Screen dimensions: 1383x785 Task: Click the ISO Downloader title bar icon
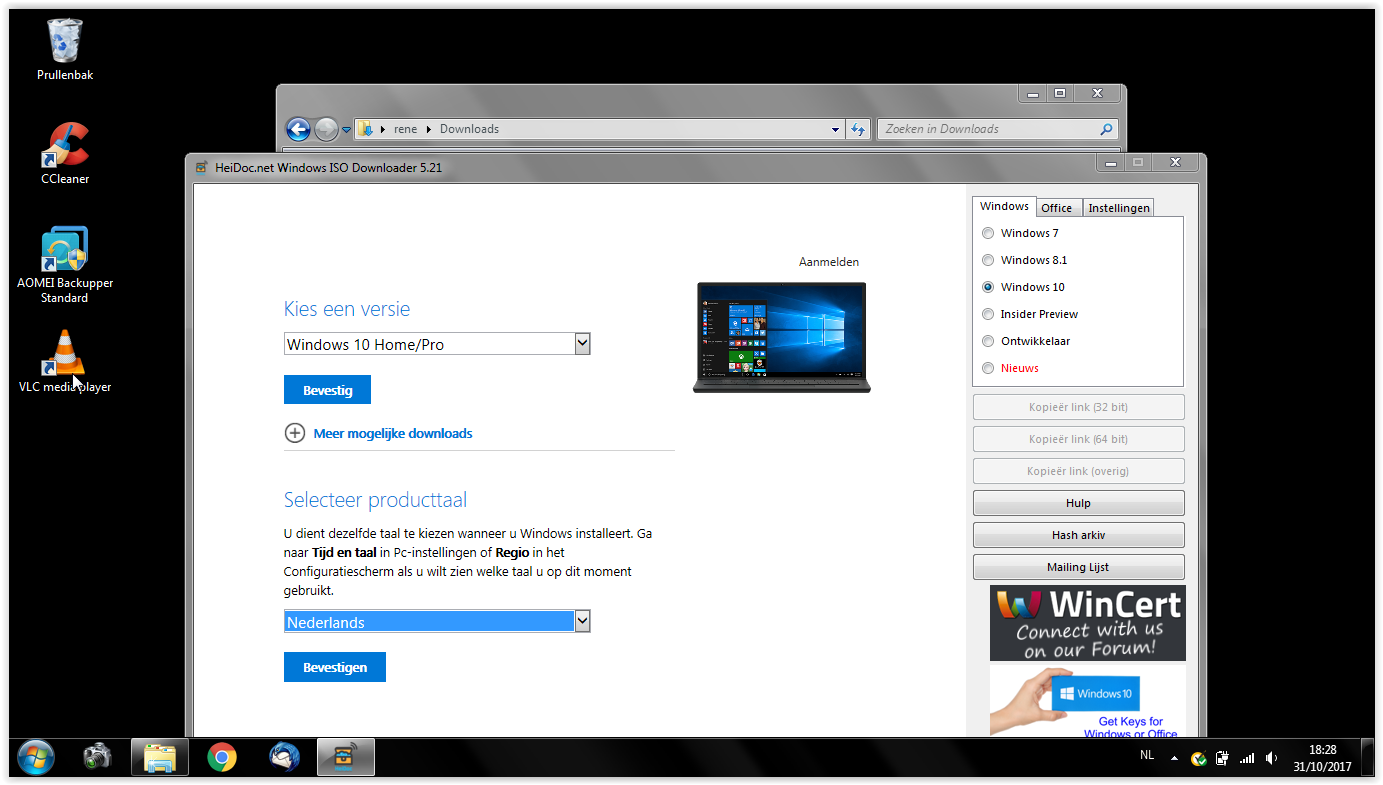pyautogui.click(x=201, y=167)
